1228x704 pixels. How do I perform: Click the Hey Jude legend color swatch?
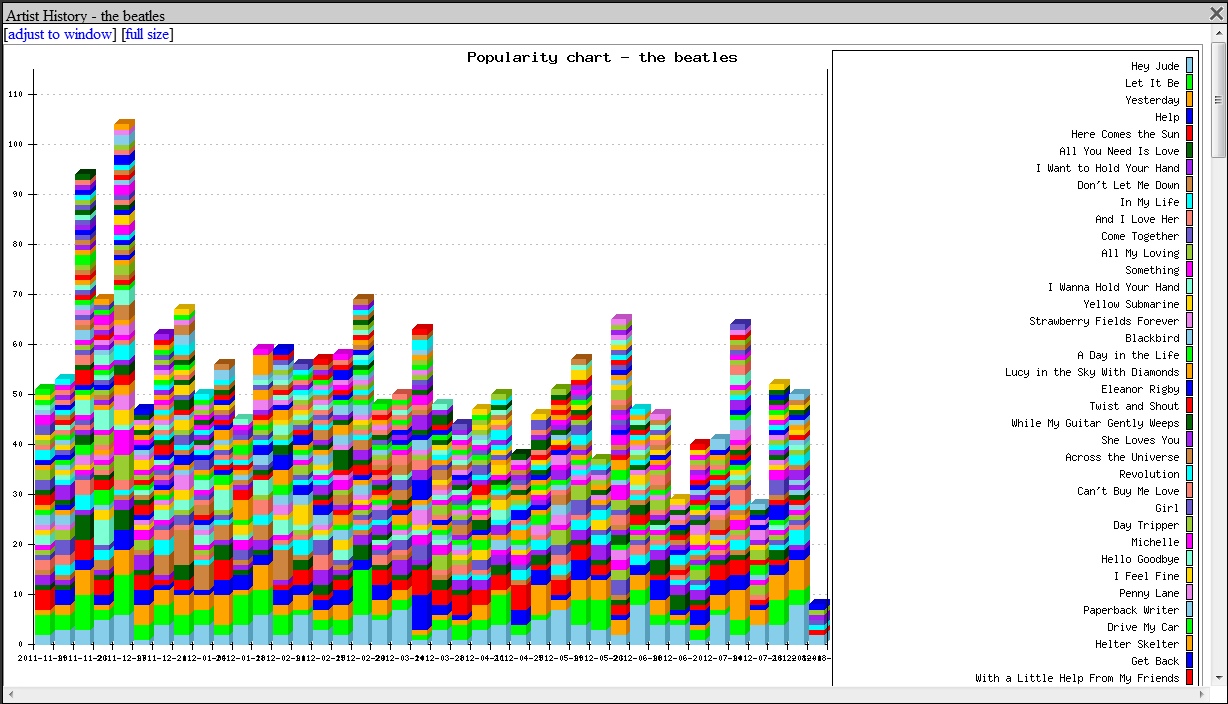[1189, 66]
